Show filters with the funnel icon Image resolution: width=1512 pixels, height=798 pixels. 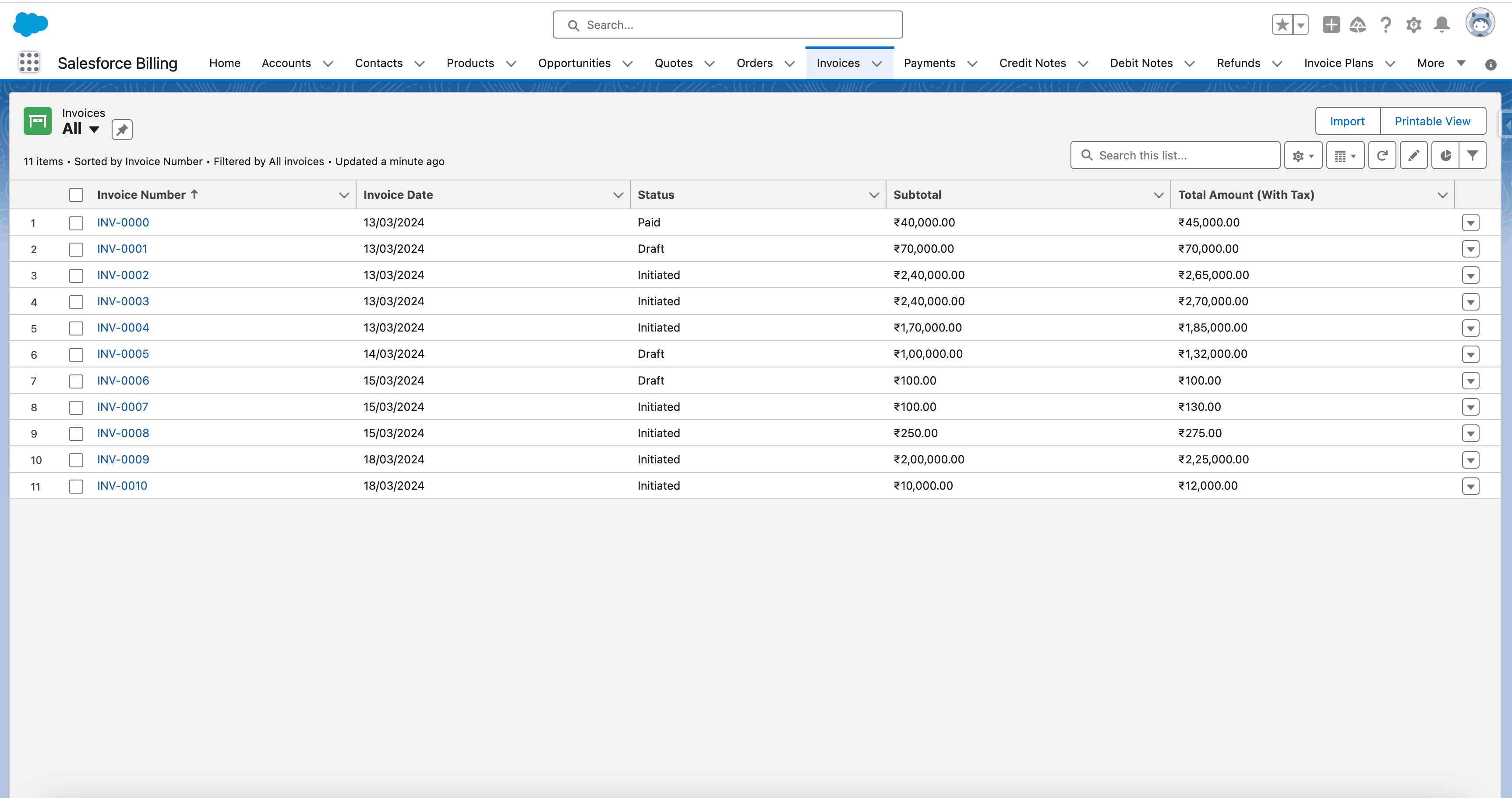(1473, 155)
